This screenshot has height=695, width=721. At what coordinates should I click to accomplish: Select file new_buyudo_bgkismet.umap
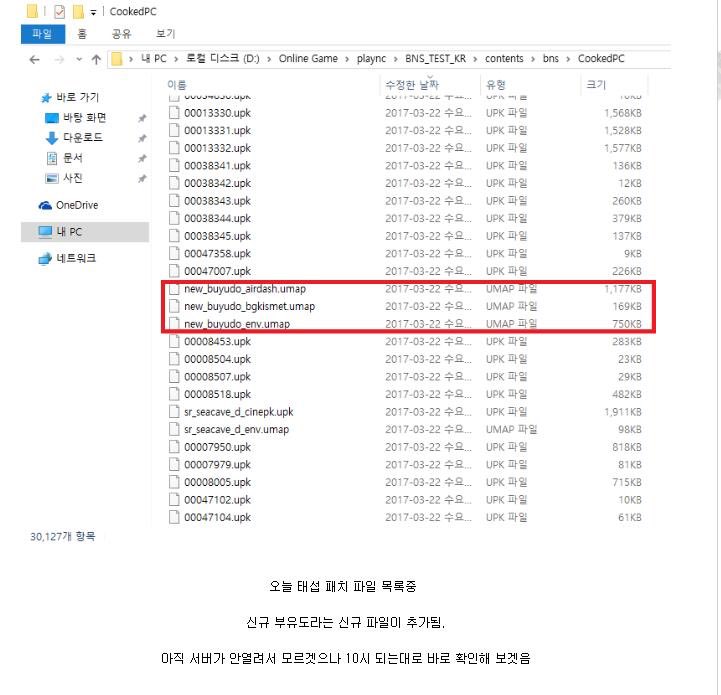[250, 306]
